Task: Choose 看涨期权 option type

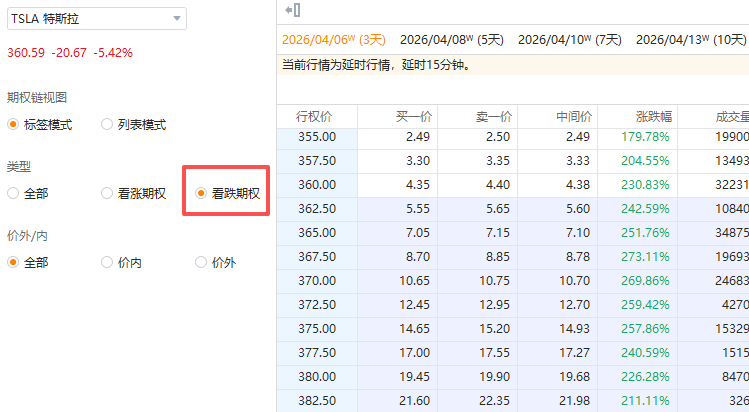Action: point(134,193)
